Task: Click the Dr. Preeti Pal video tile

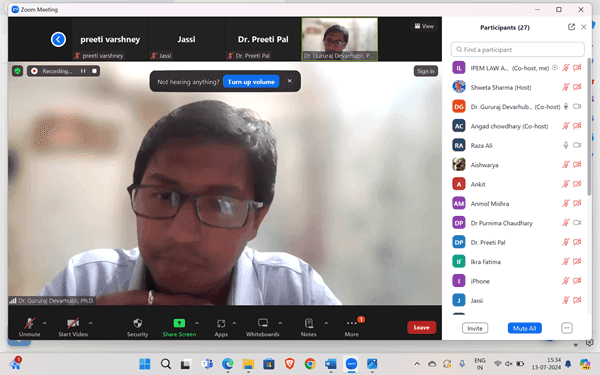Action: pyautogui.click(x=263, y=39)
